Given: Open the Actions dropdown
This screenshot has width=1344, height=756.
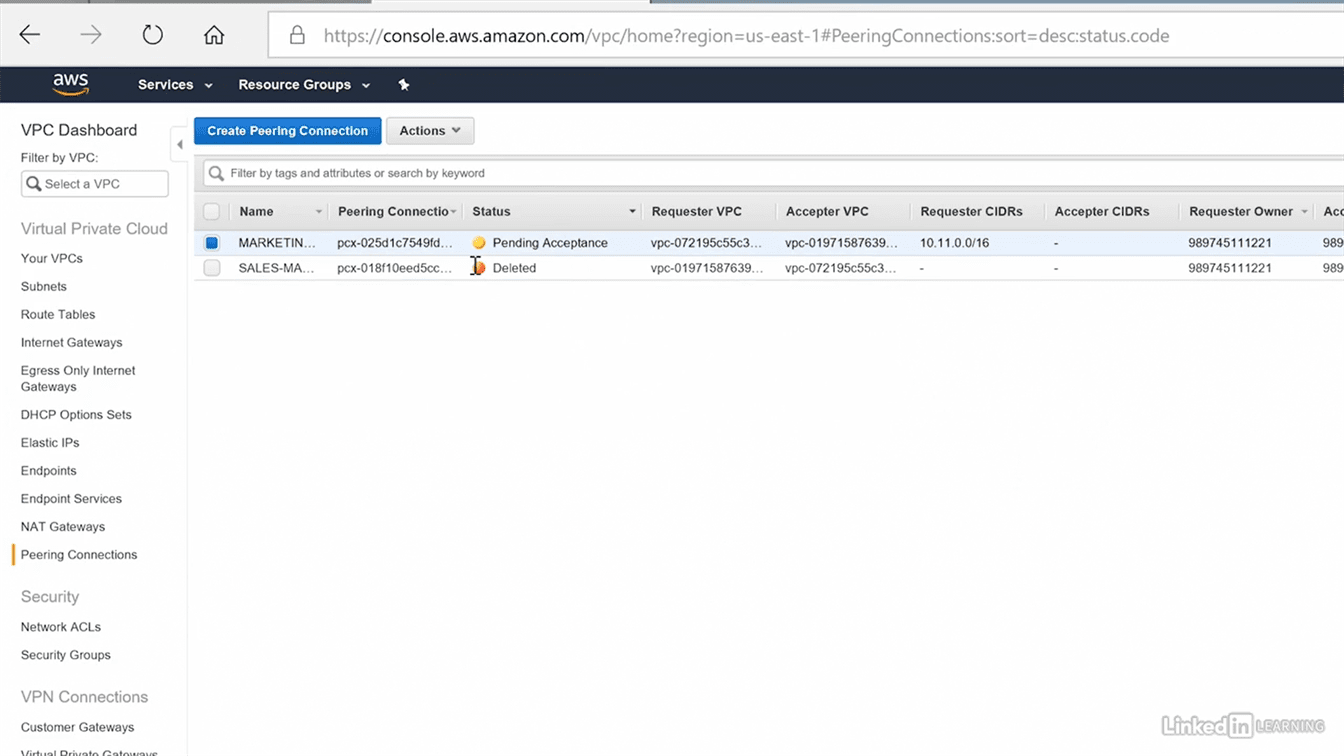Looking at the screenshot, I should [x=430, y=131].
